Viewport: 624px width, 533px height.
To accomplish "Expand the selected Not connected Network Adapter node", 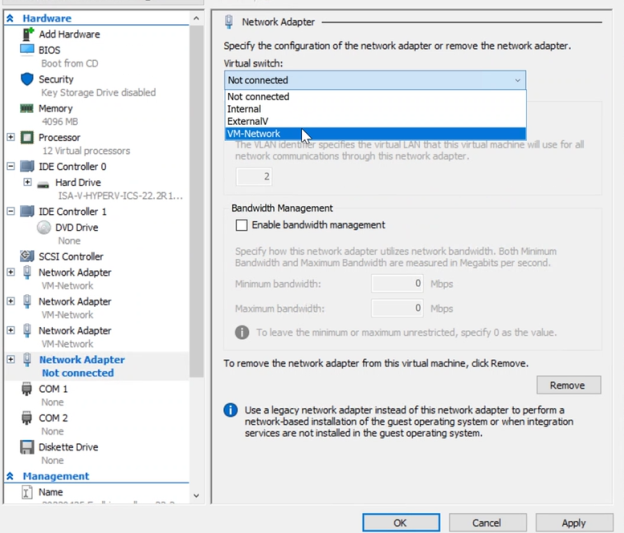I will click(x=11, y=359).
